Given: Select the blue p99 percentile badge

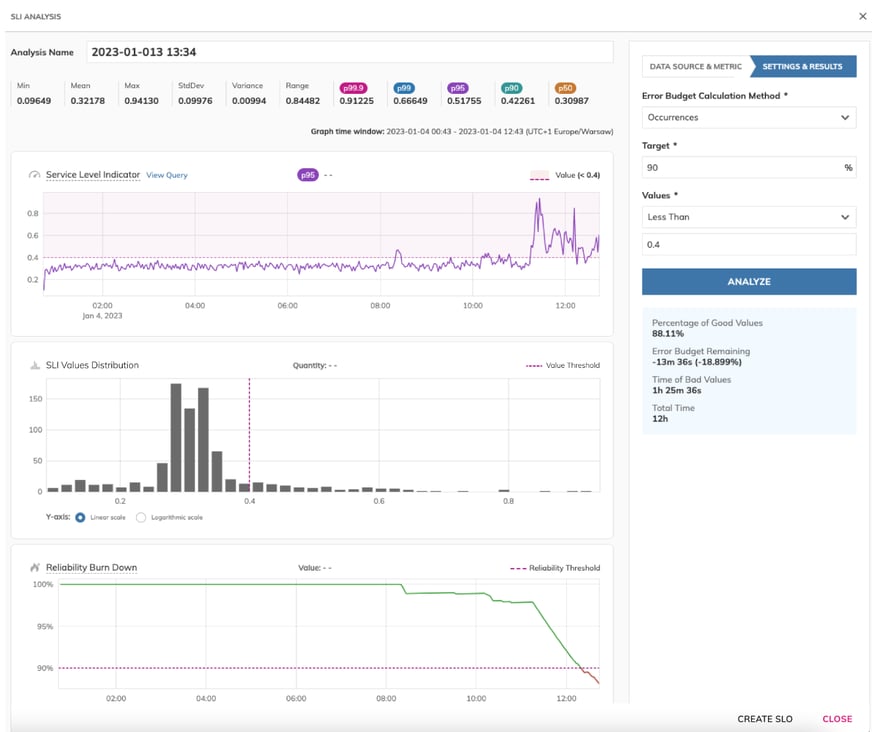Looking at the screenshot, I should coord(404,88).
